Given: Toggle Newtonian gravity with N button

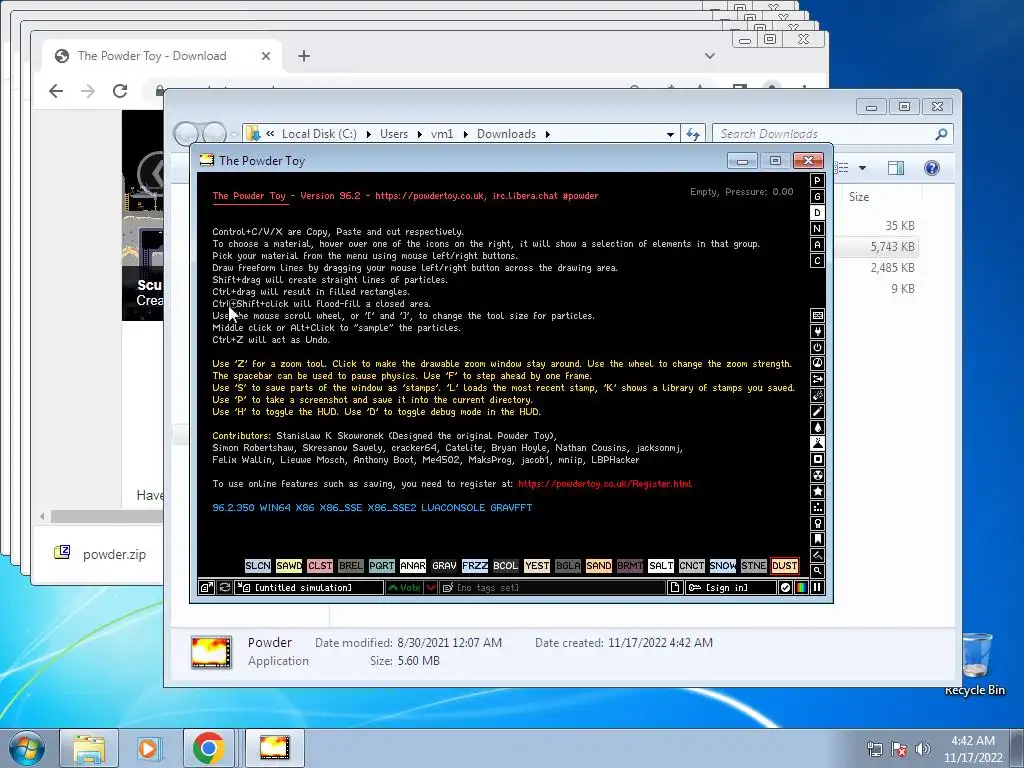Looking at the screenshot, I should click(x=817, y=229).
